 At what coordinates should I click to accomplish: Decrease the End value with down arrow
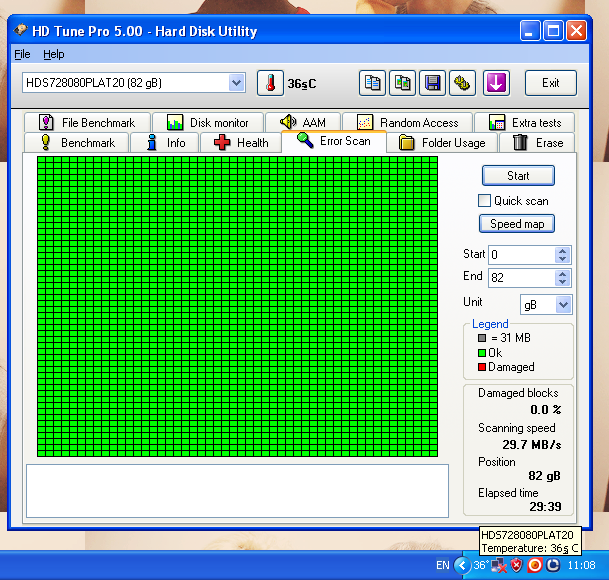click(562, 282)
